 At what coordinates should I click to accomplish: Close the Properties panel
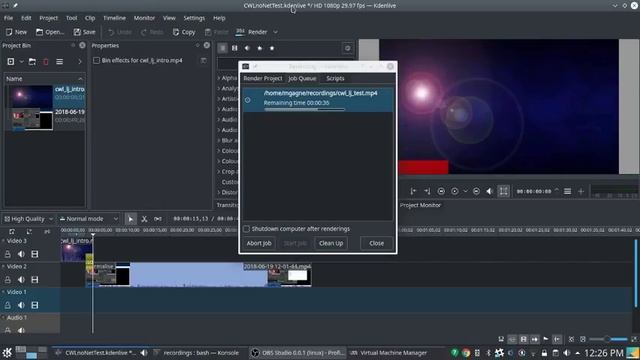(x=207, y=45)
